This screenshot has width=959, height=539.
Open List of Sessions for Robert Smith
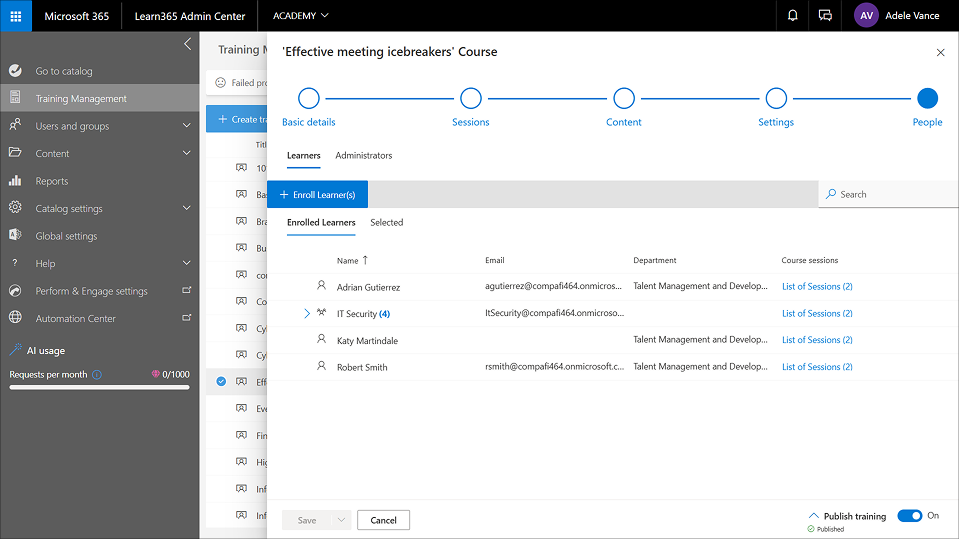817,366
